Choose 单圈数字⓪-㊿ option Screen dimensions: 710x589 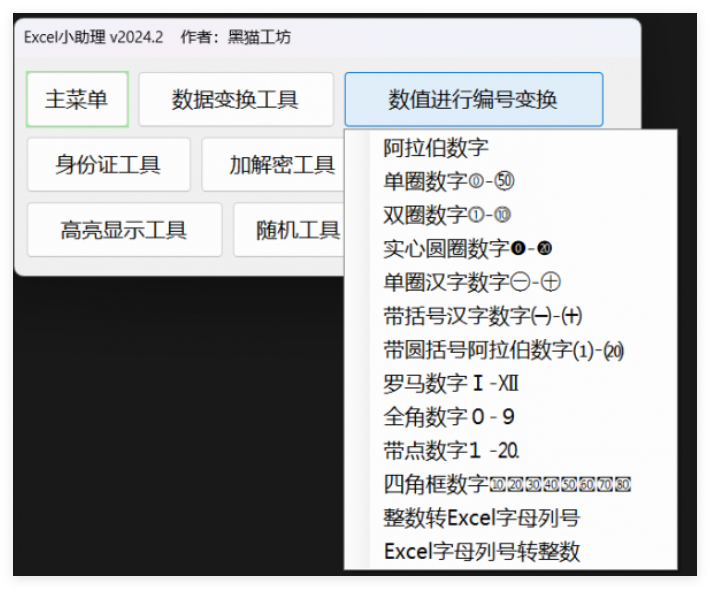pyautogui.click(x=511, y=182)
